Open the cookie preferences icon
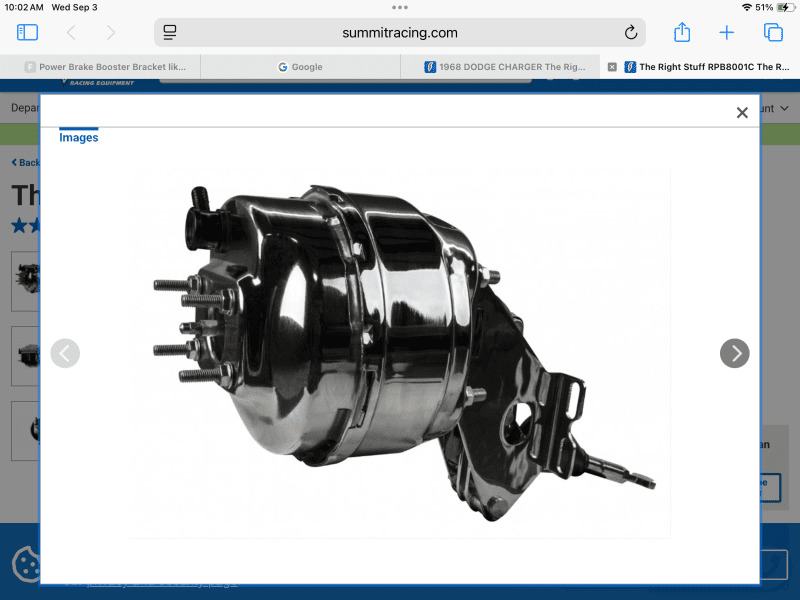The image size is (800, 600). [25, 563]
